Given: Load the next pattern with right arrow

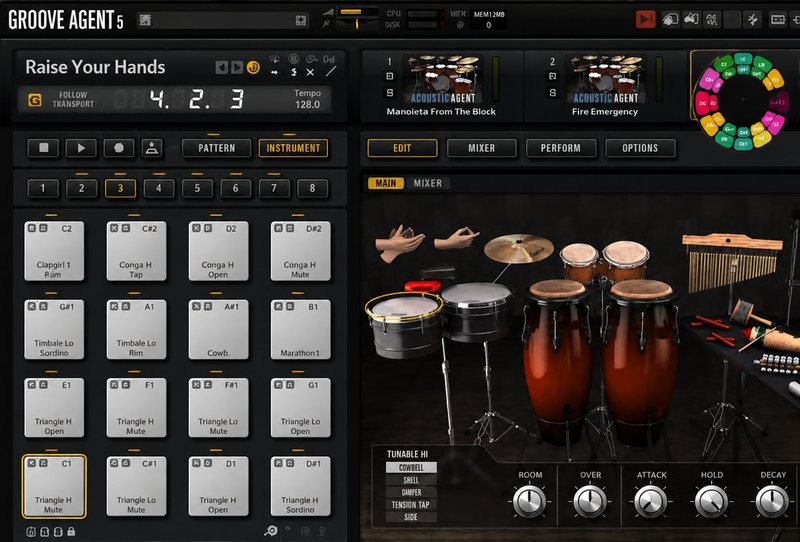Looking at the screenshot, I should pyautogui.click(x=237, y=67).
